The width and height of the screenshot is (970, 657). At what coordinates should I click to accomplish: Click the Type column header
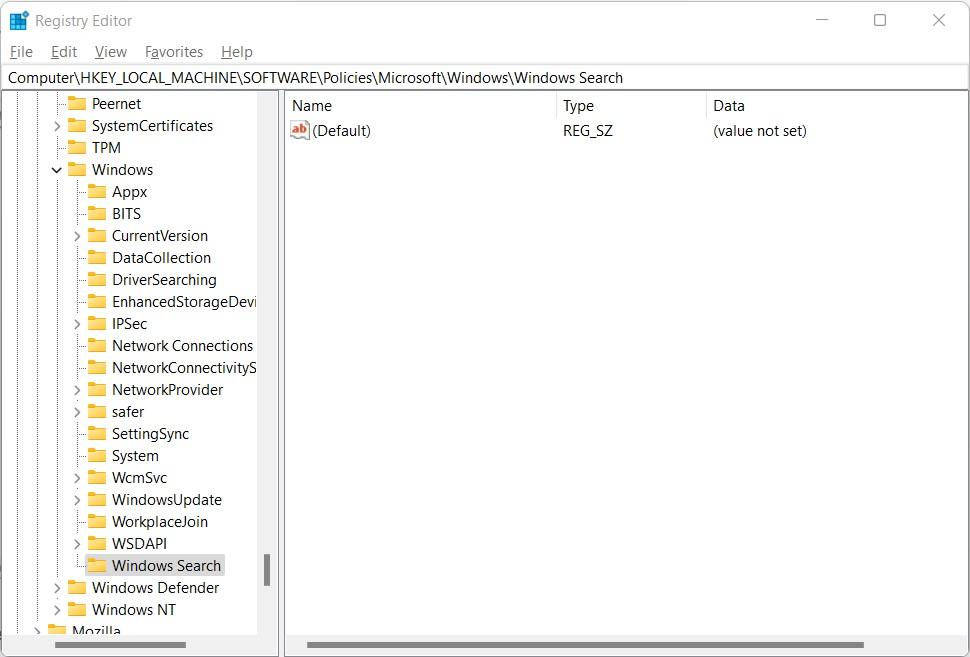click(632, 106)
